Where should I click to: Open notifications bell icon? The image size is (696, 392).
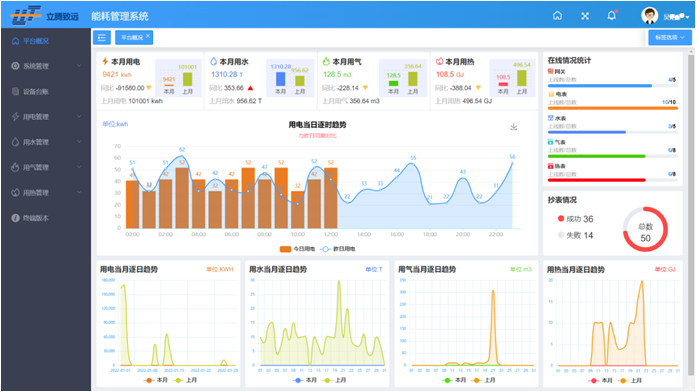tap(612, 16)
